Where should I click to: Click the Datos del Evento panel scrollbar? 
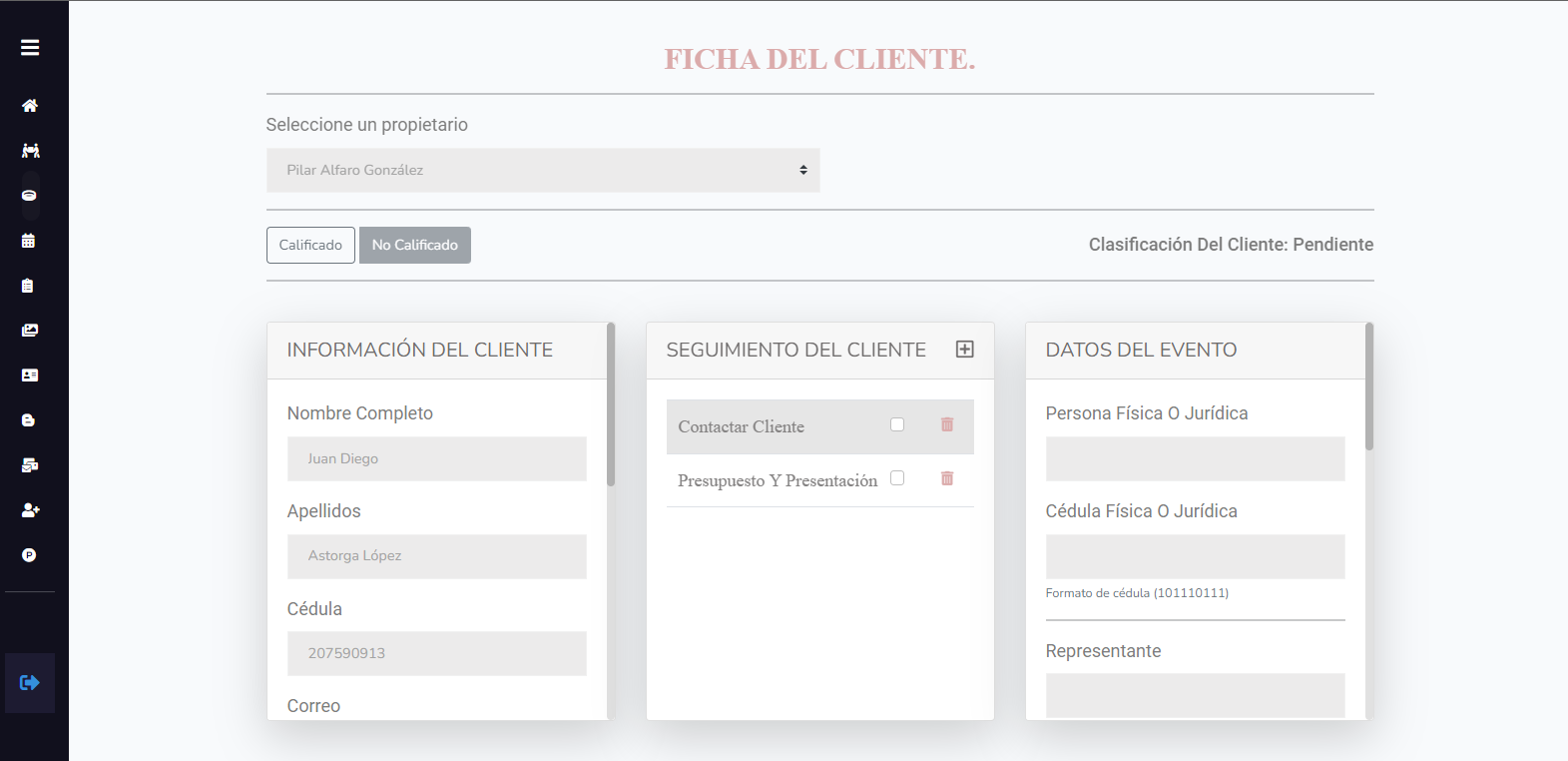(x=1369, y=386)
